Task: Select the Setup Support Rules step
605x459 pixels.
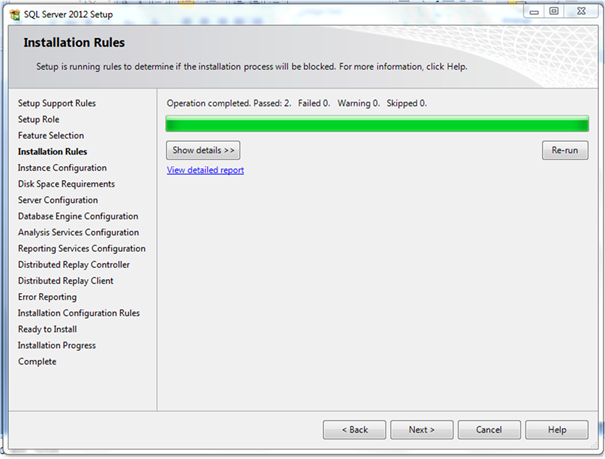Action: click(57, 103)
